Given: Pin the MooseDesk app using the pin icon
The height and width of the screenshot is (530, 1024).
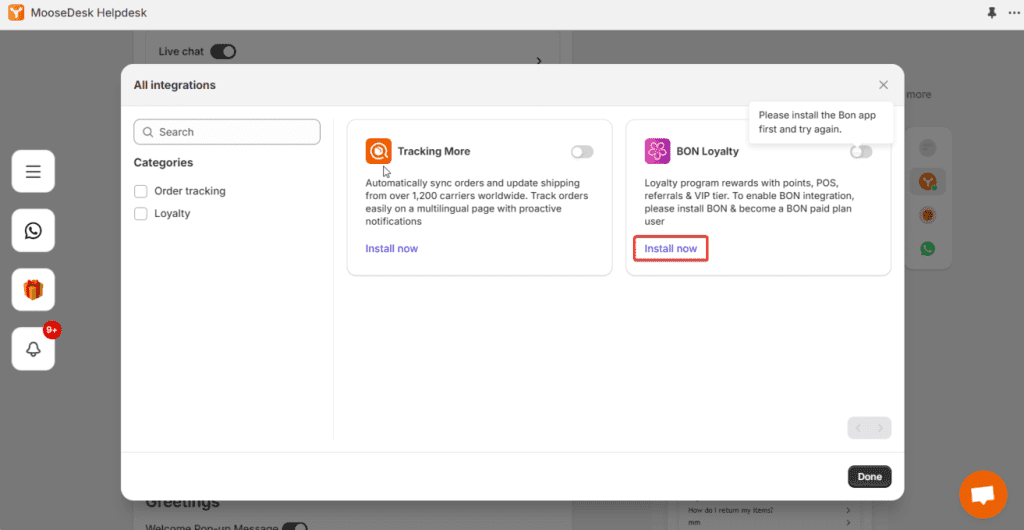Looking at the screenshot, I should [992, 13].
